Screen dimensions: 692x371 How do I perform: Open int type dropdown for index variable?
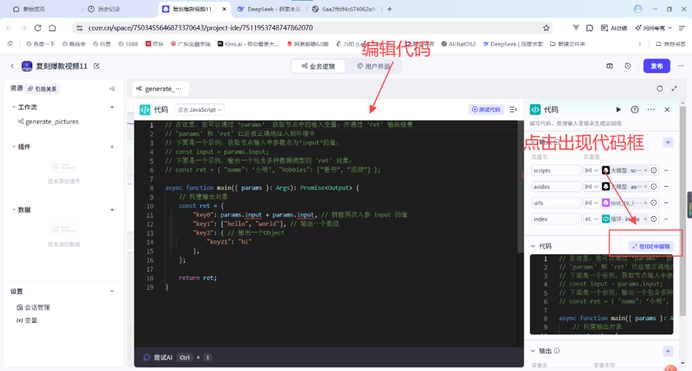pos(591,219)
